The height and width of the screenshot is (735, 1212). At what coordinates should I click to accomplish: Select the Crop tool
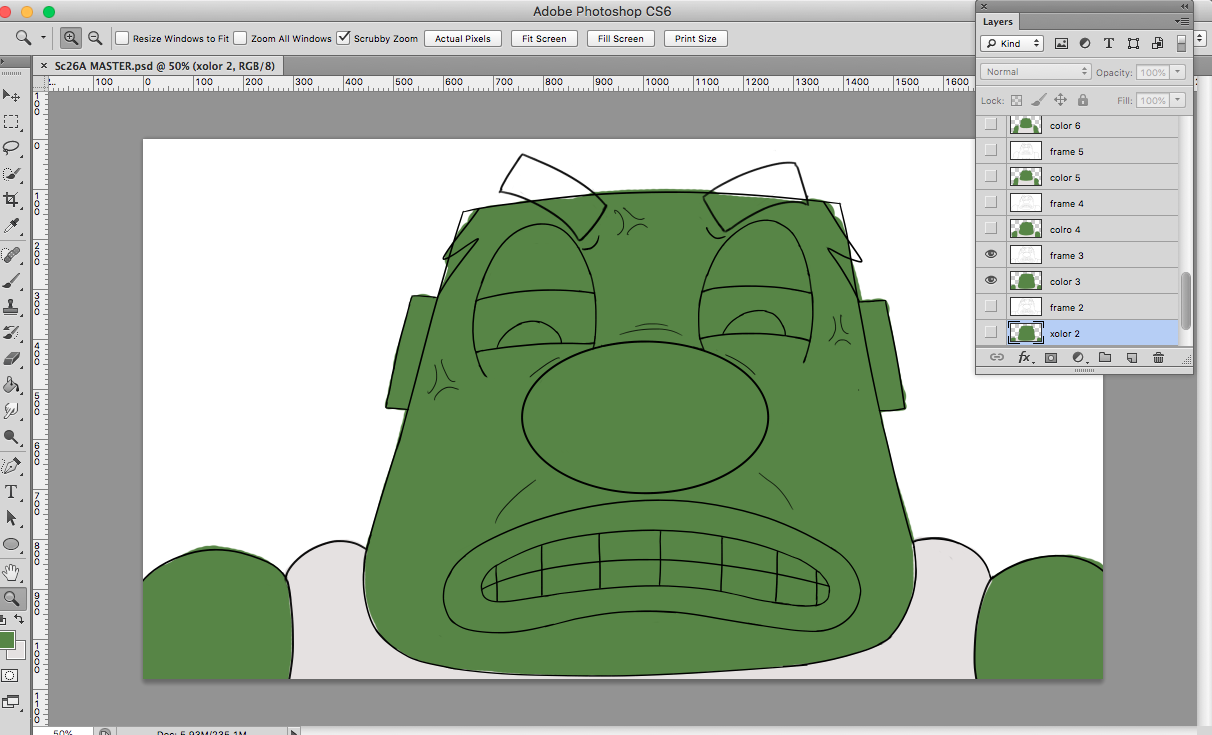coord(12,200)
